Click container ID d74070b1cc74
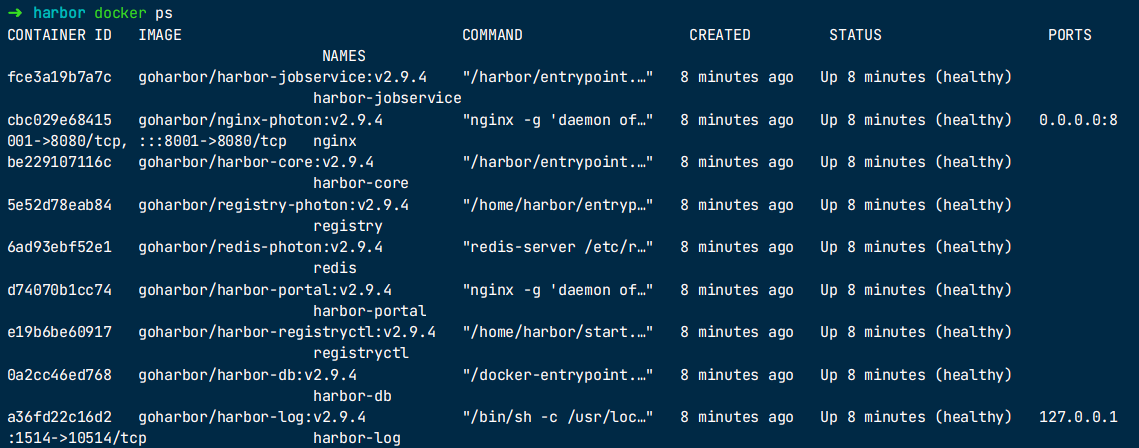 pos(59,290)
